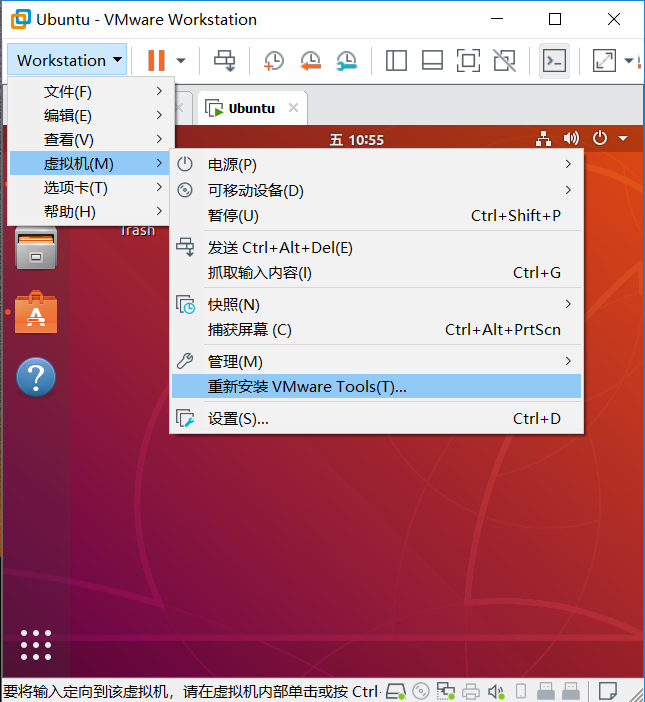645x702 pixels.
Task: Click the sound card status bar icon
Action: [x=496, y=692]
